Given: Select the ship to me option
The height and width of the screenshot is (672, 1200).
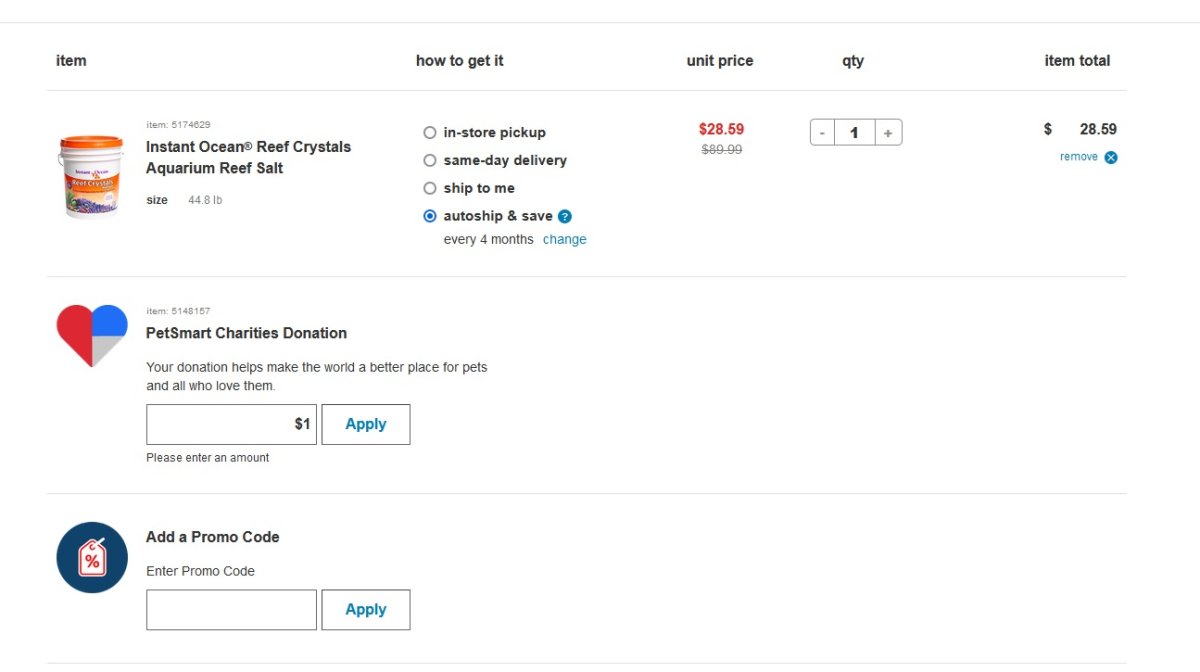Looking at the screenshot, I should tap(430, 188).
